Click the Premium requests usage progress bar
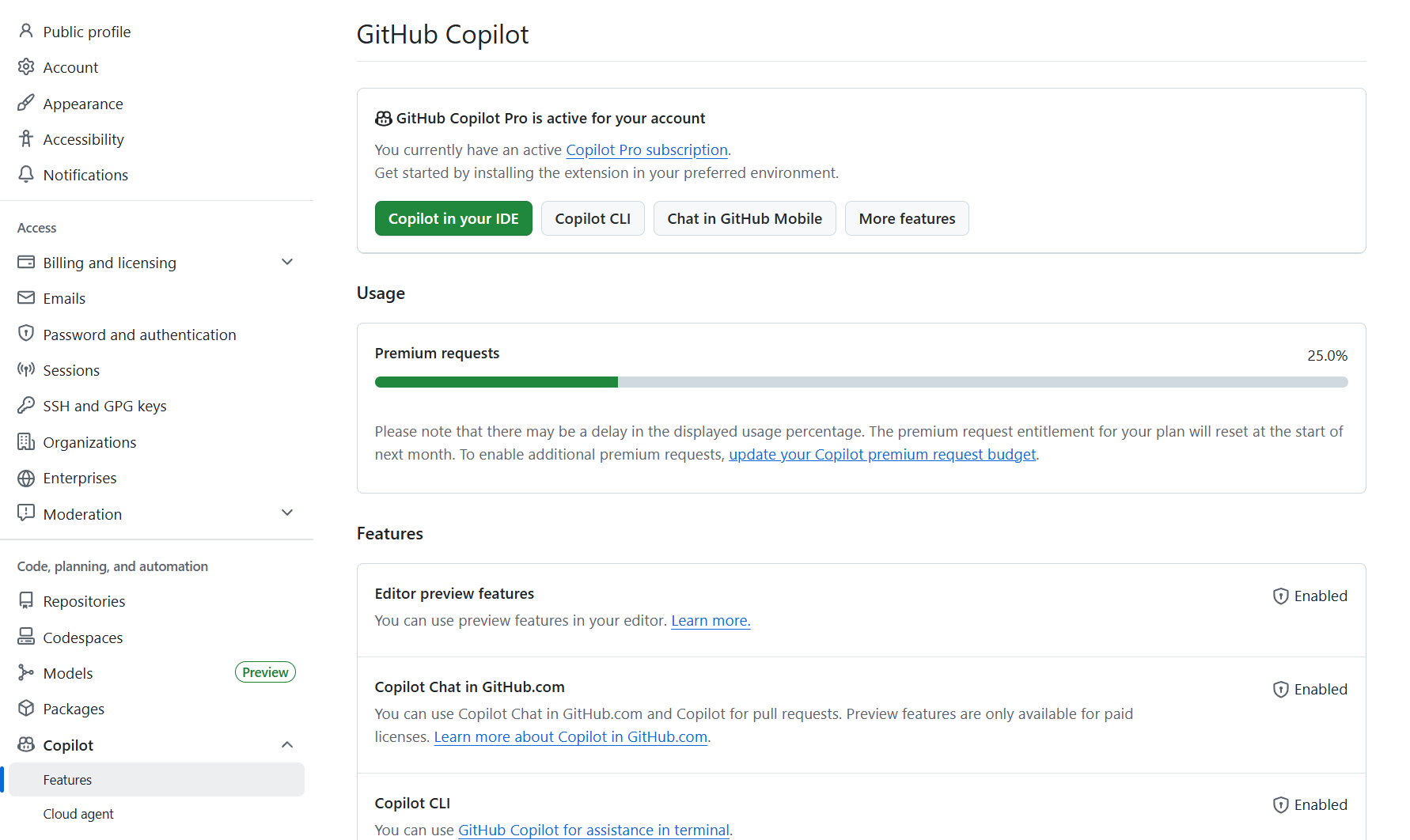1410x840 pixels. 861,382
